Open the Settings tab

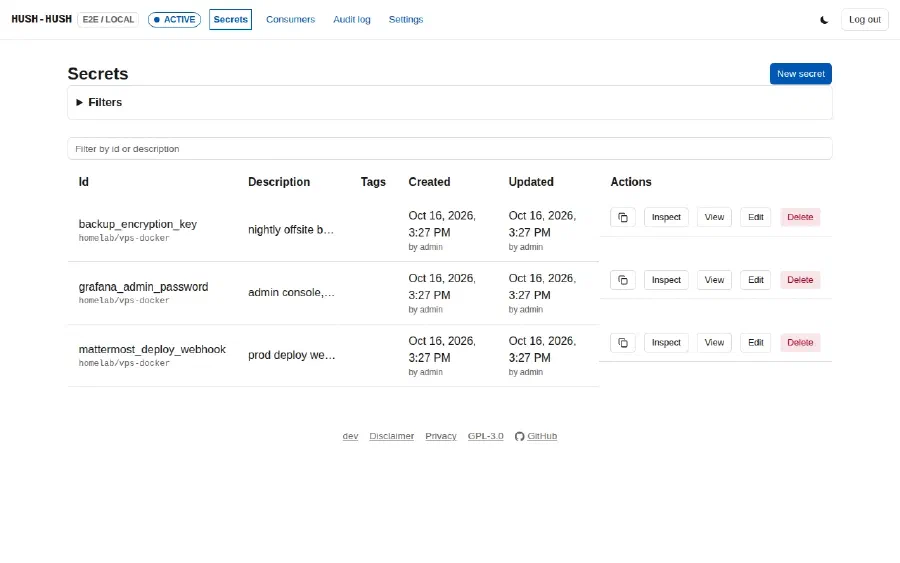(406, 20)
